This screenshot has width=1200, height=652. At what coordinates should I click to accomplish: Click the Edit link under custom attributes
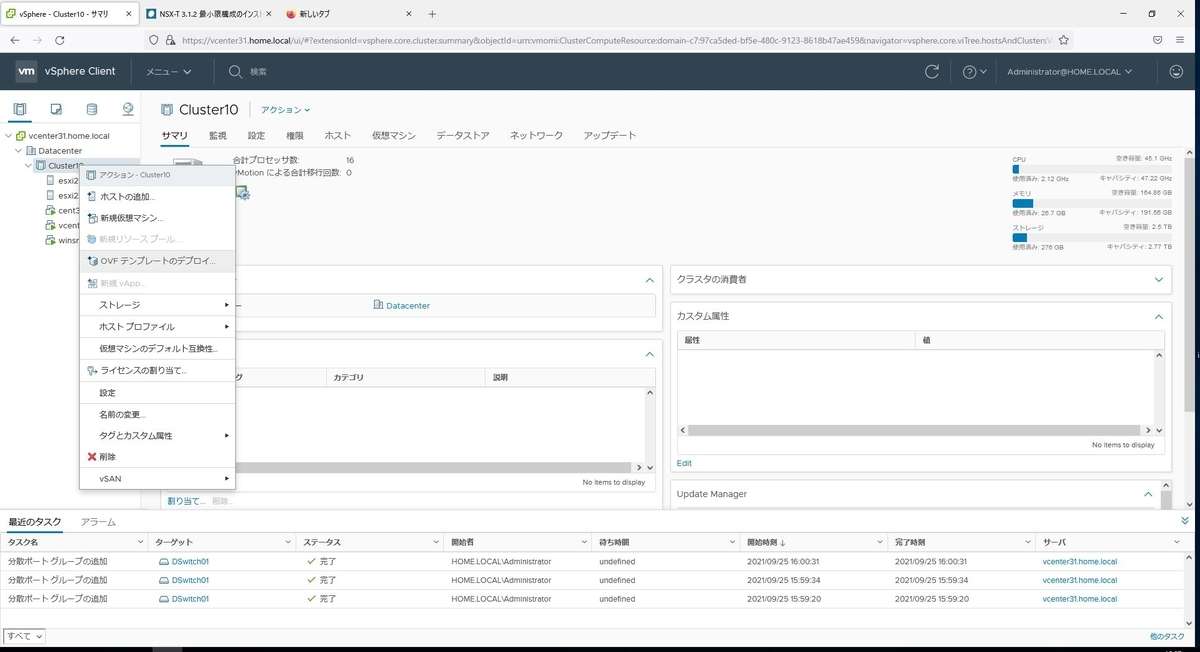[684, 463]
